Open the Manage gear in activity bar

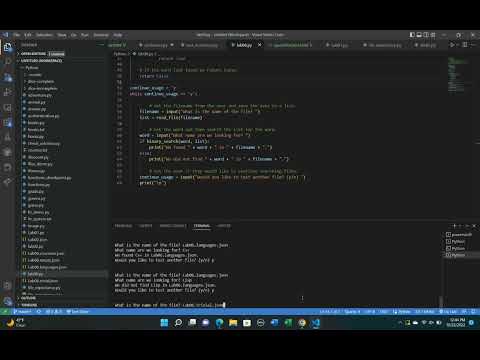click(8, 301)
